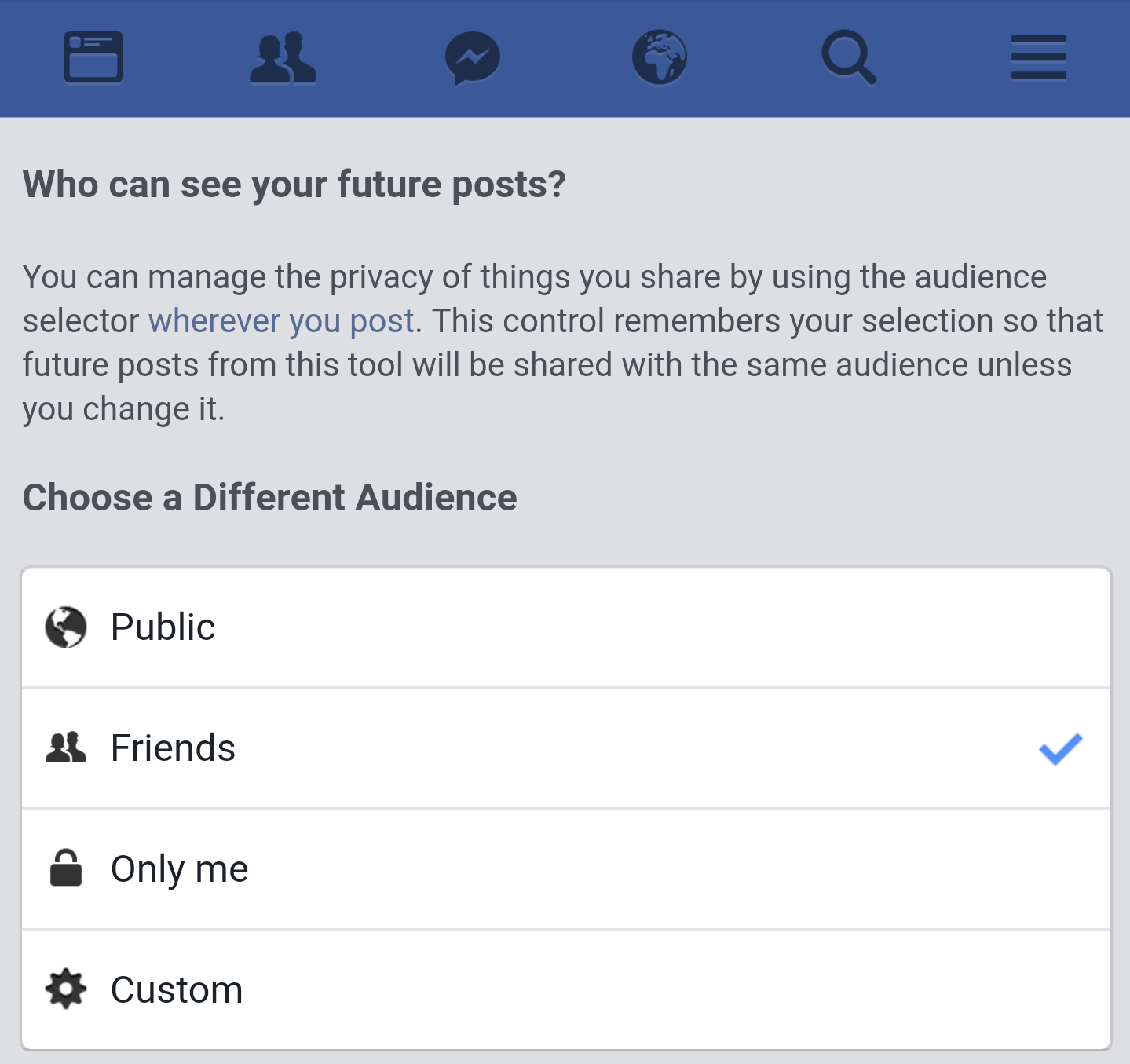
Task: Open the search magnifier
Action: click(848, 57)
